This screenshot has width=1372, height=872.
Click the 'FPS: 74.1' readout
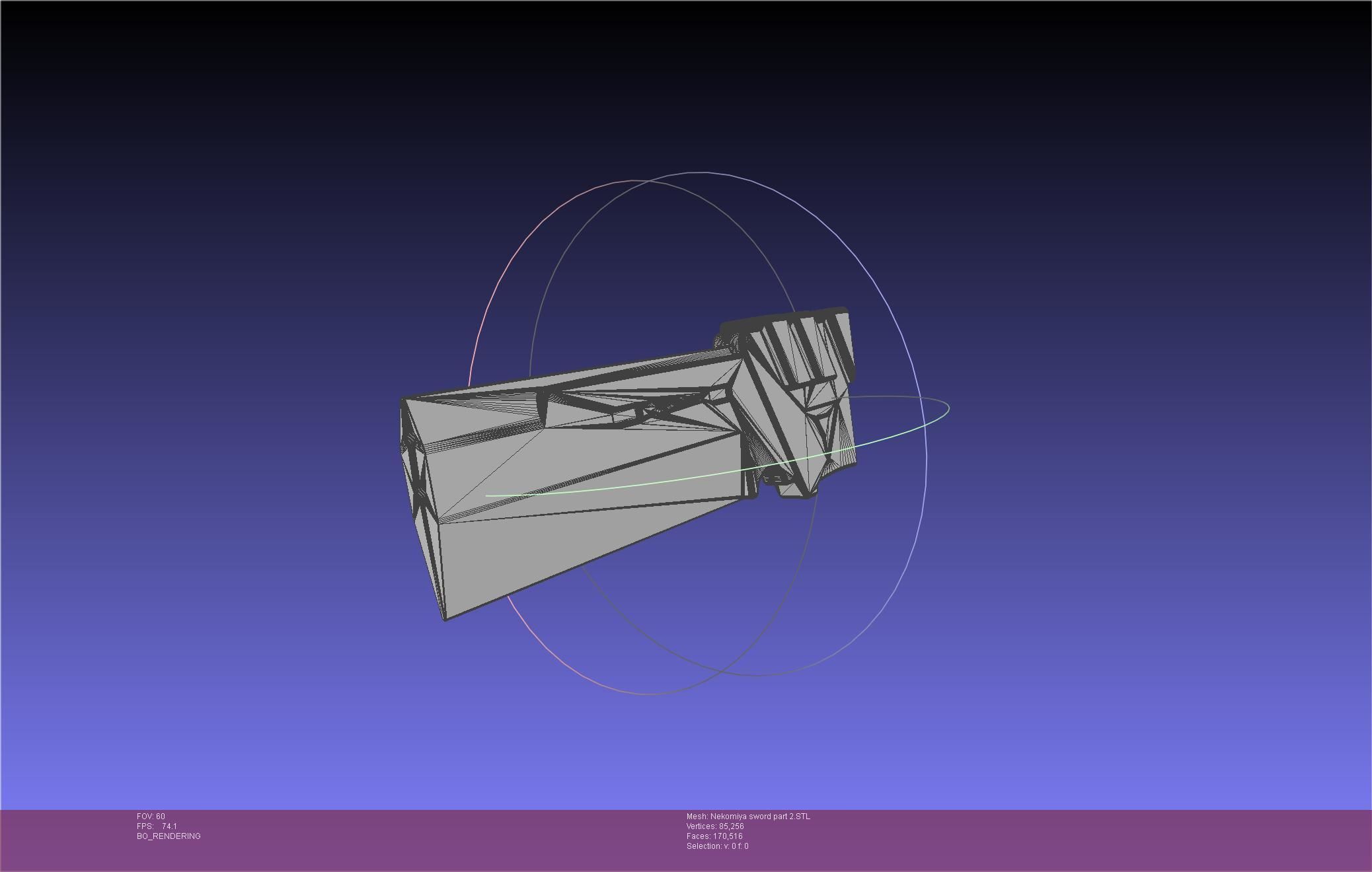point(157,826)
